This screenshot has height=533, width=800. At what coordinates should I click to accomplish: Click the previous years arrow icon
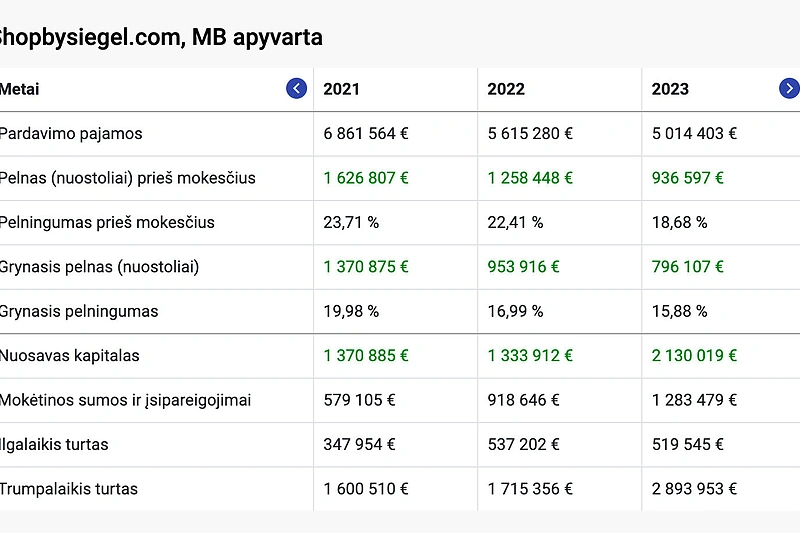click(296, 88)
